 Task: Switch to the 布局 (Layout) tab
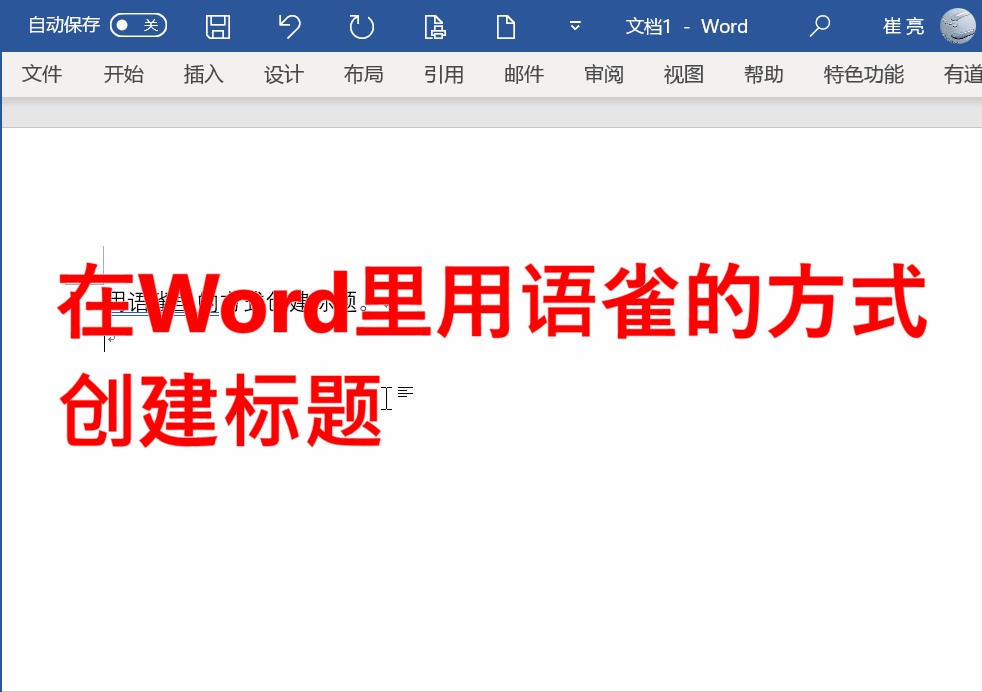pyautogui.click(x=363, y=74)
